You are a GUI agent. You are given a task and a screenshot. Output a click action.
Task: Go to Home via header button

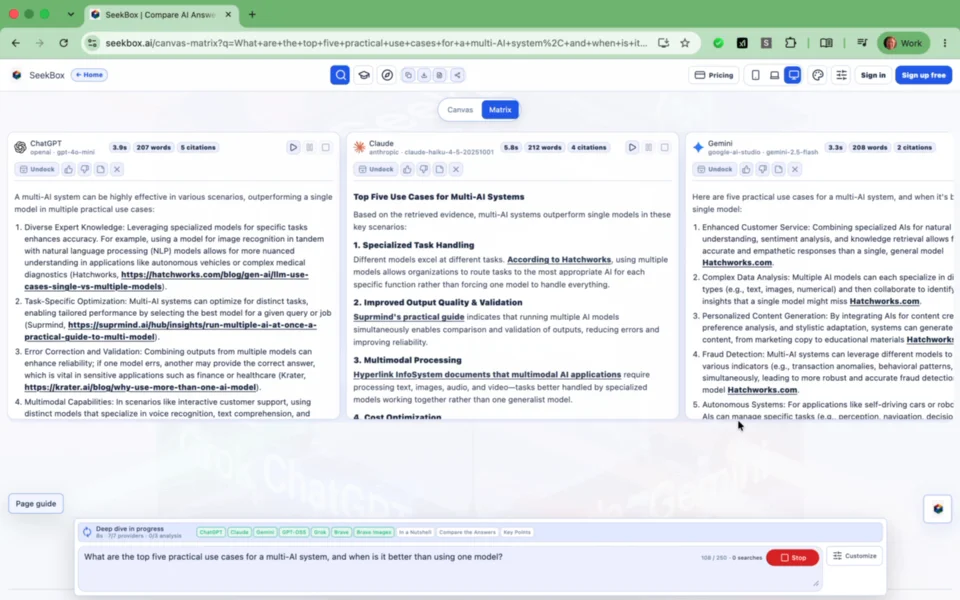(x=89, y=75)
